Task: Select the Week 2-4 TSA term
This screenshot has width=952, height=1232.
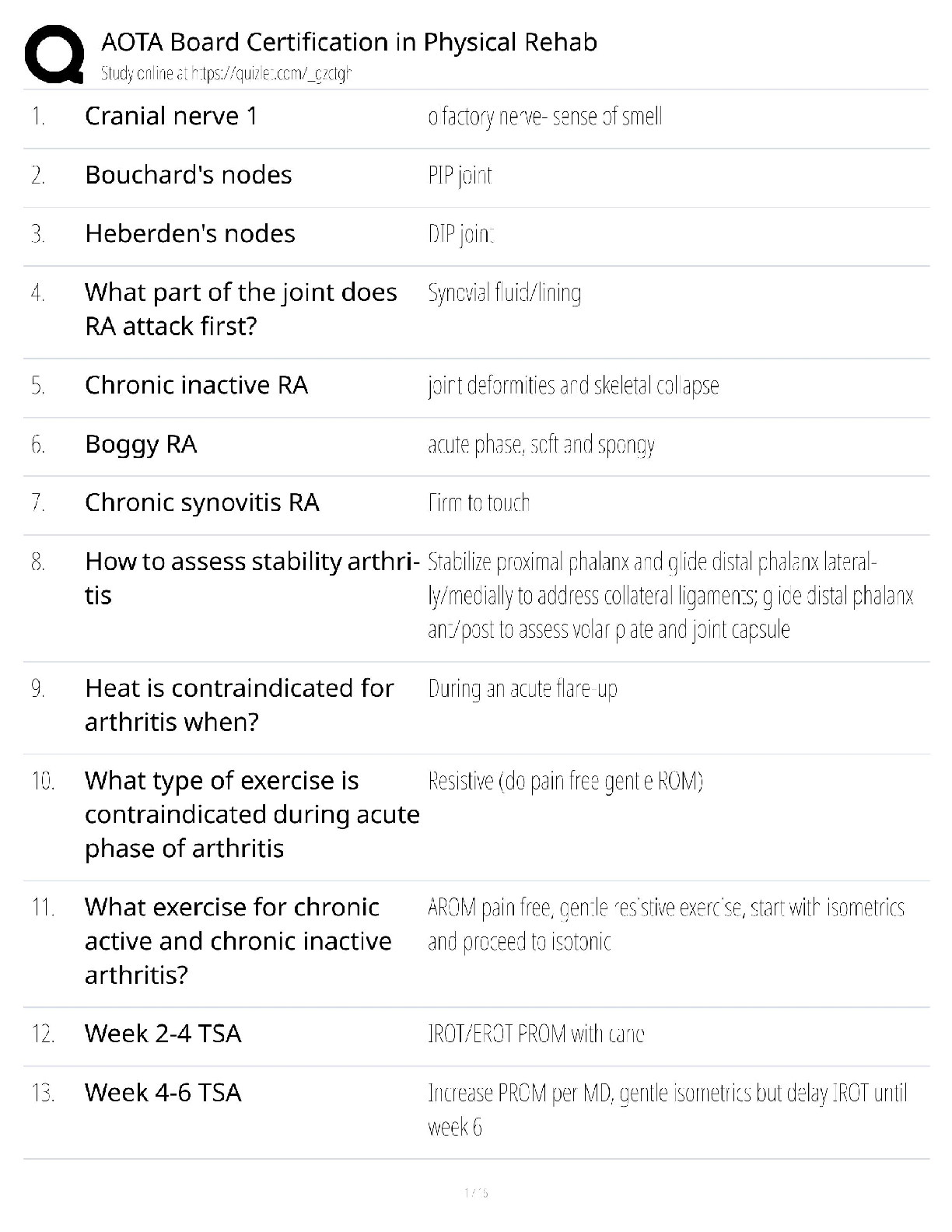Action: (163, 1034)
